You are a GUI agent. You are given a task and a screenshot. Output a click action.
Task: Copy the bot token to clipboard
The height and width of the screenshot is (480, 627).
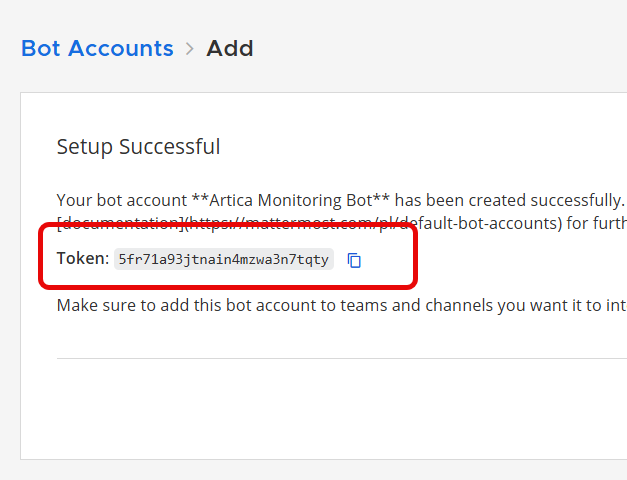[354, 260]
